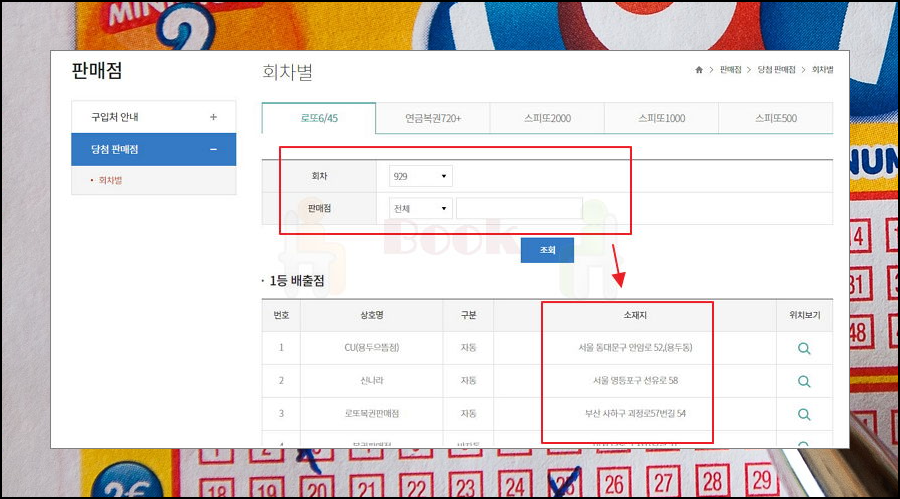Open the 회차 dropdown showing 929
The width and height of the screenshot is (900, 499).
[421, 176]
